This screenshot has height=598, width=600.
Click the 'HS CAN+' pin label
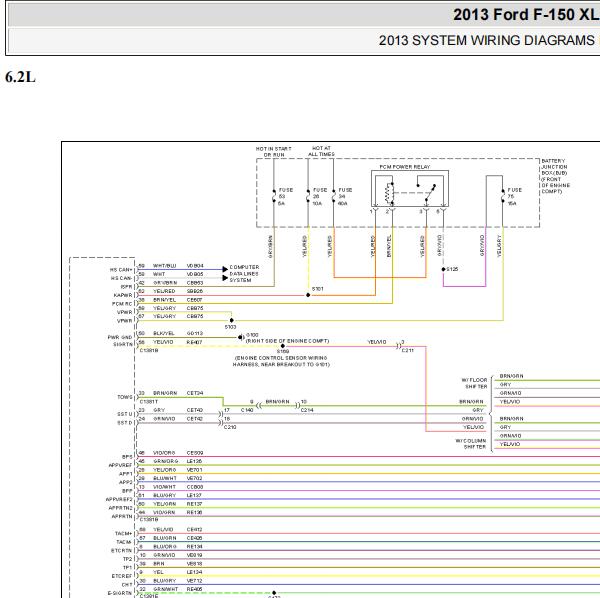point(121,270)
